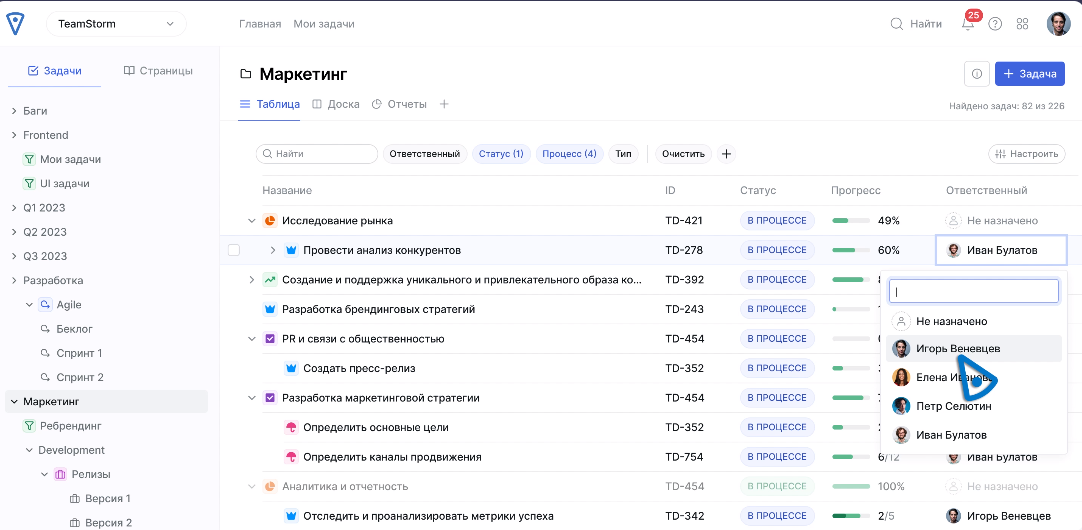Open the TeamStorm workspace dropdown
Viewport: 1082px width, 530px height.
[x=116, y=24]
